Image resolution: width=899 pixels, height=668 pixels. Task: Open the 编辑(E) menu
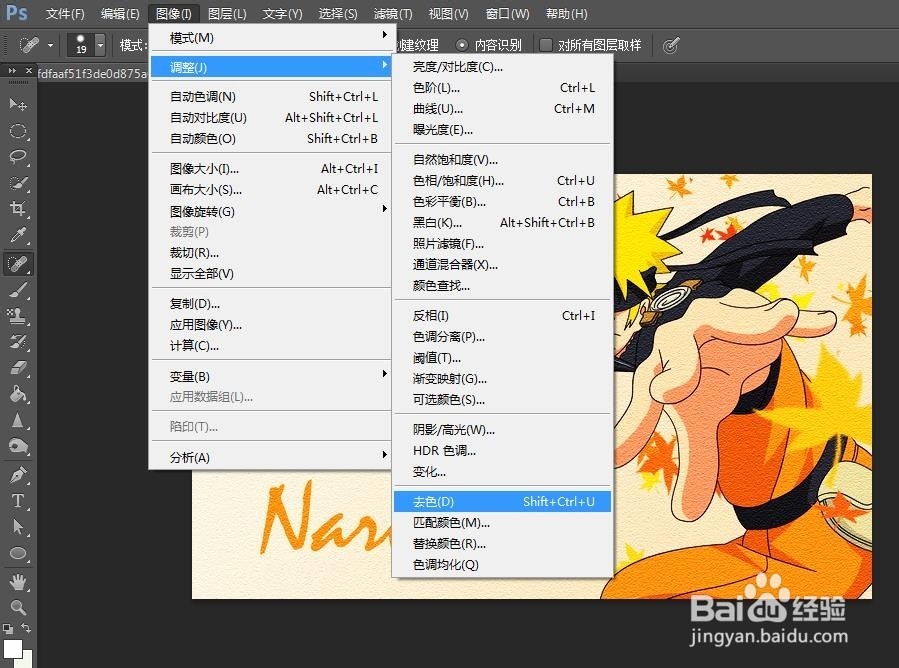[x=120, y=13]
